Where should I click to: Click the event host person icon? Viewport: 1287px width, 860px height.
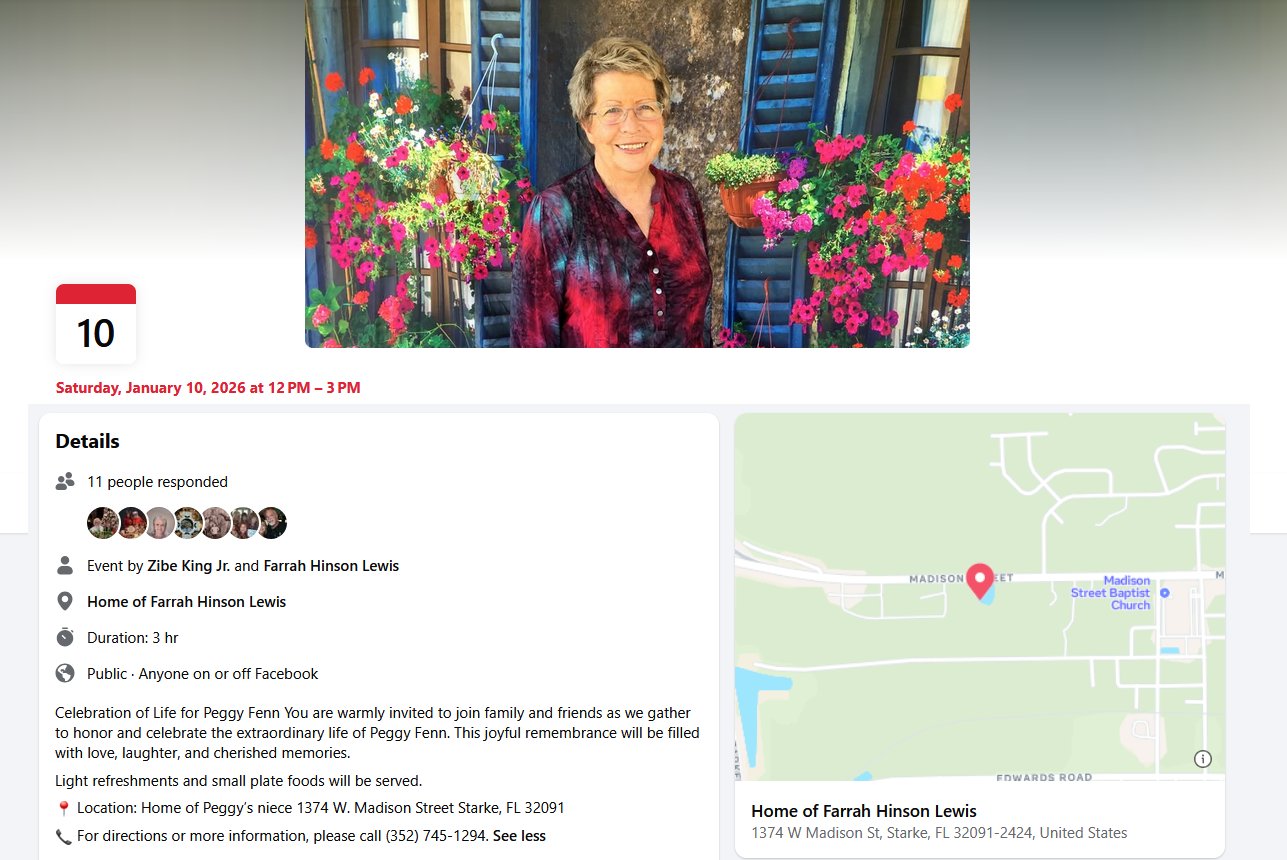(x=65, y=566)
